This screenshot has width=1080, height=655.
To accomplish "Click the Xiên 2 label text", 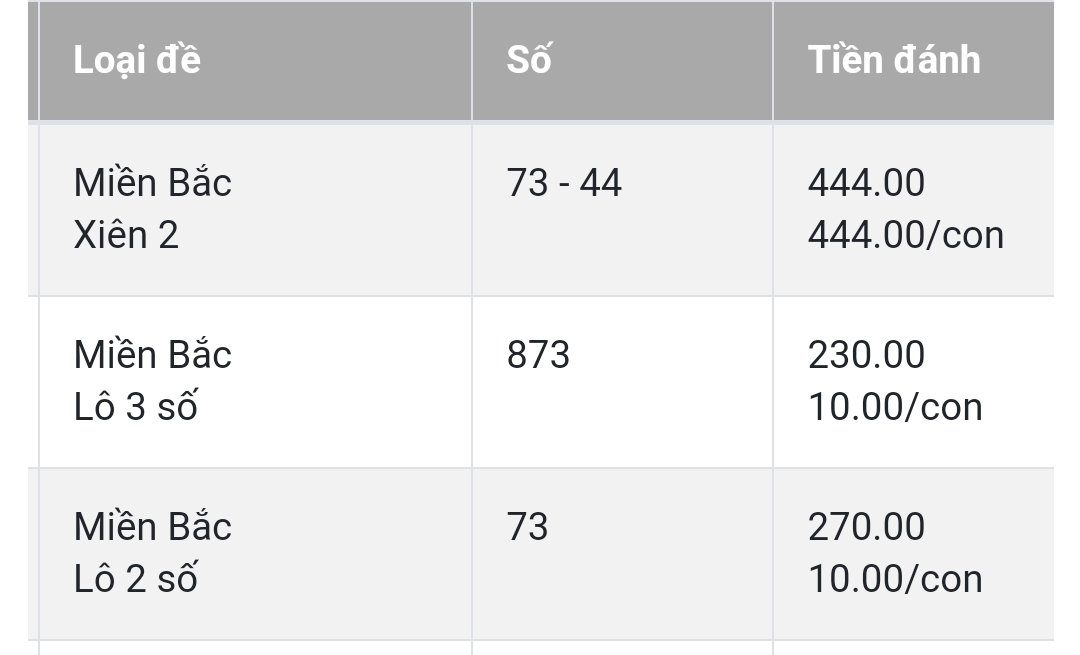I will tap(126, 236).
